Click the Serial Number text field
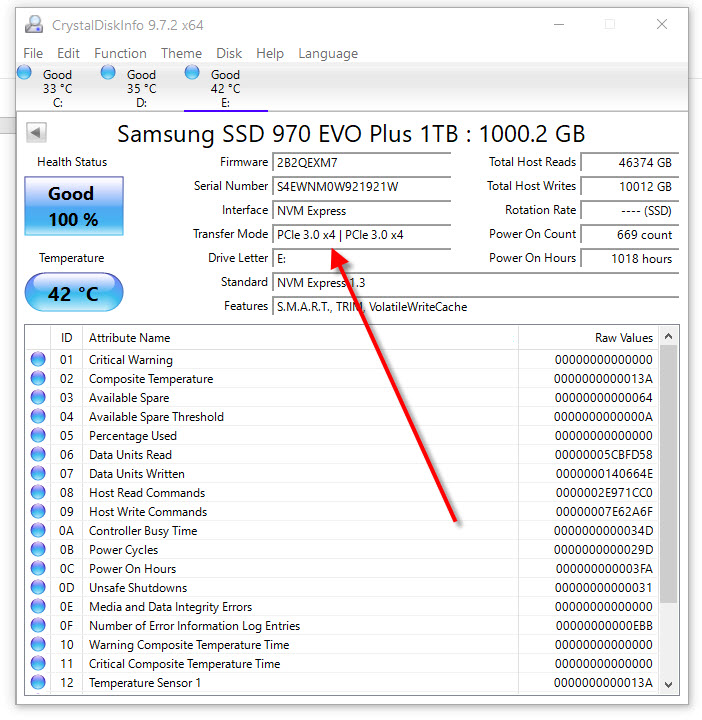 point(361,186)
